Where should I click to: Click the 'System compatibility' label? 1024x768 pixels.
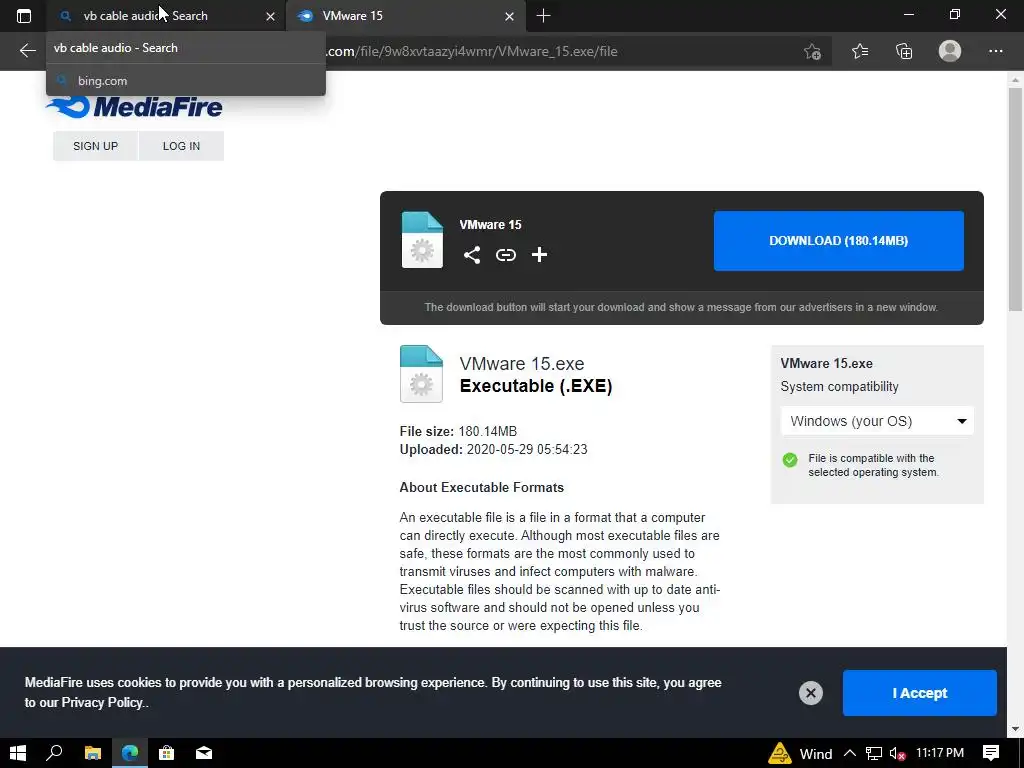pos(840,387)
